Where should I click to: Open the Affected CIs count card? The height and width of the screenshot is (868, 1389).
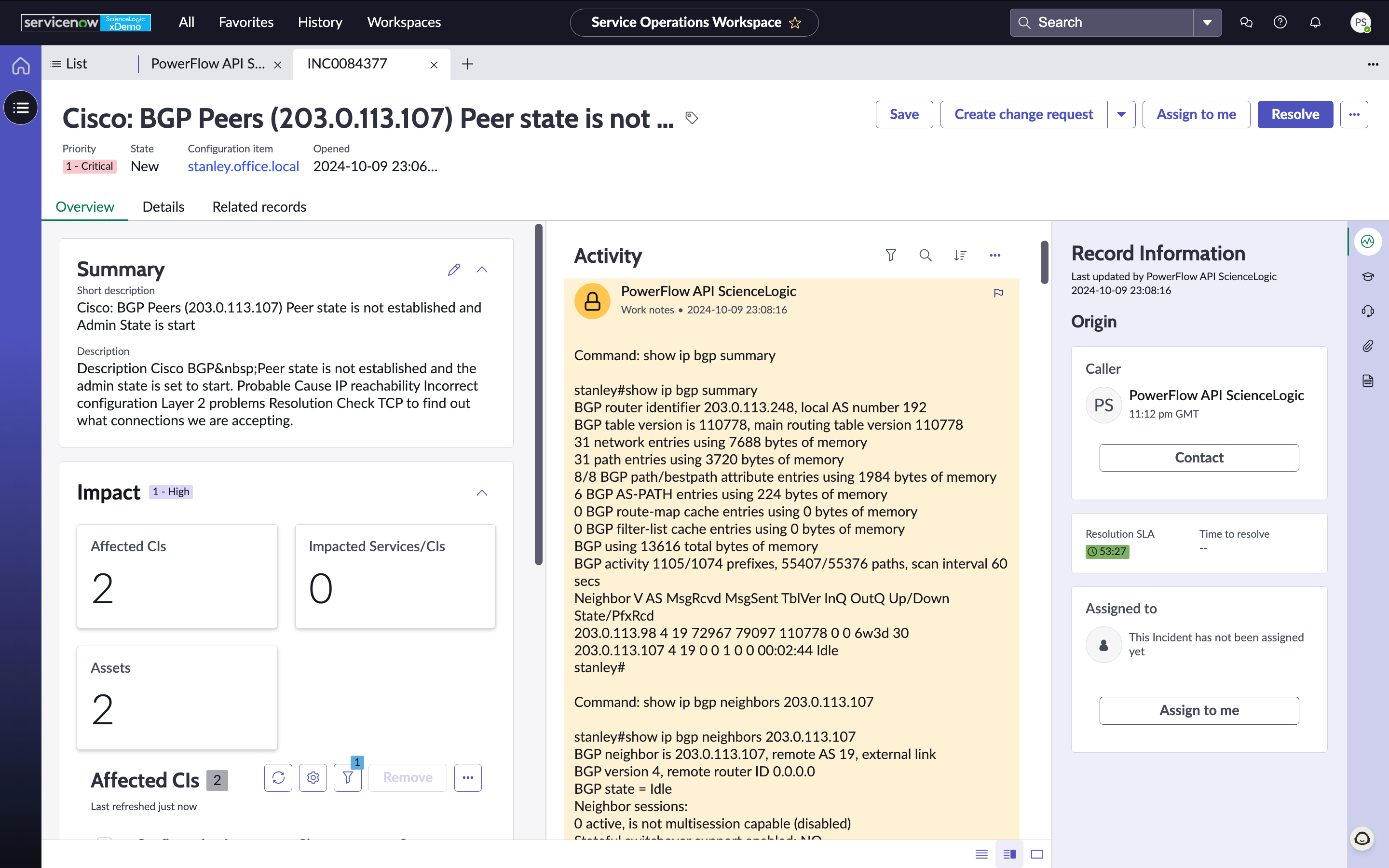[177, 576]
